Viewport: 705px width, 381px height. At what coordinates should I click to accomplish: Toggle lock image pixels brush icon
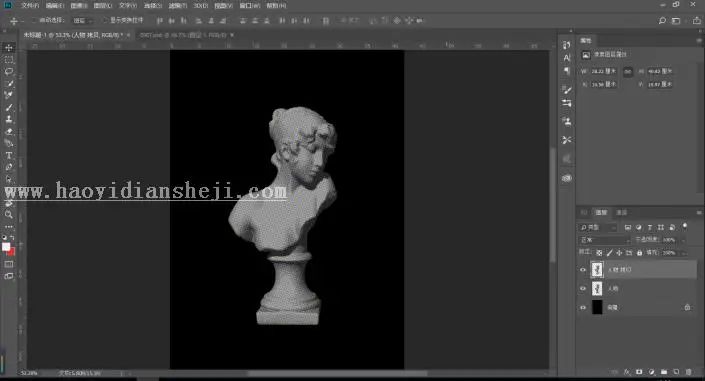[609, 253]
